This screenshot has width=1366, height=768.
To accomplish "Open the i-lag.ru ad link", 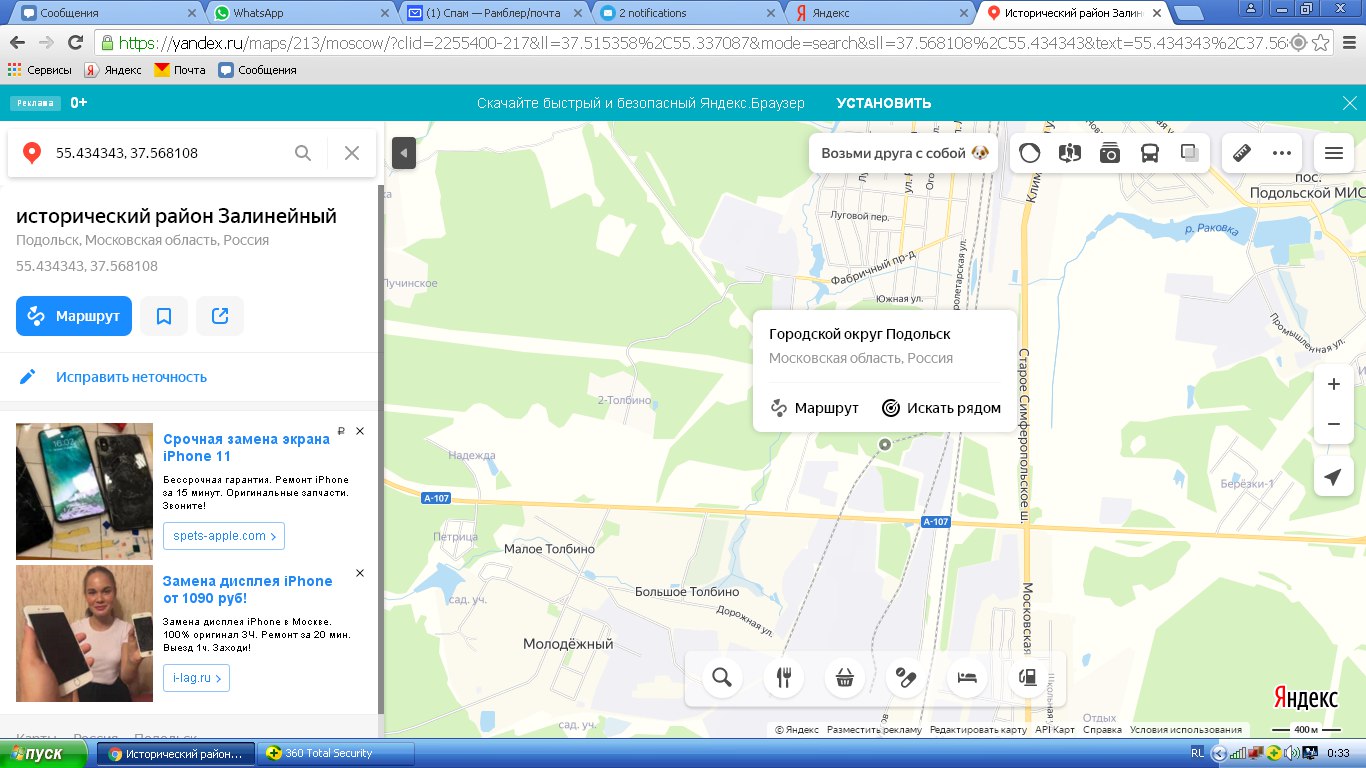I will (196, 678).
